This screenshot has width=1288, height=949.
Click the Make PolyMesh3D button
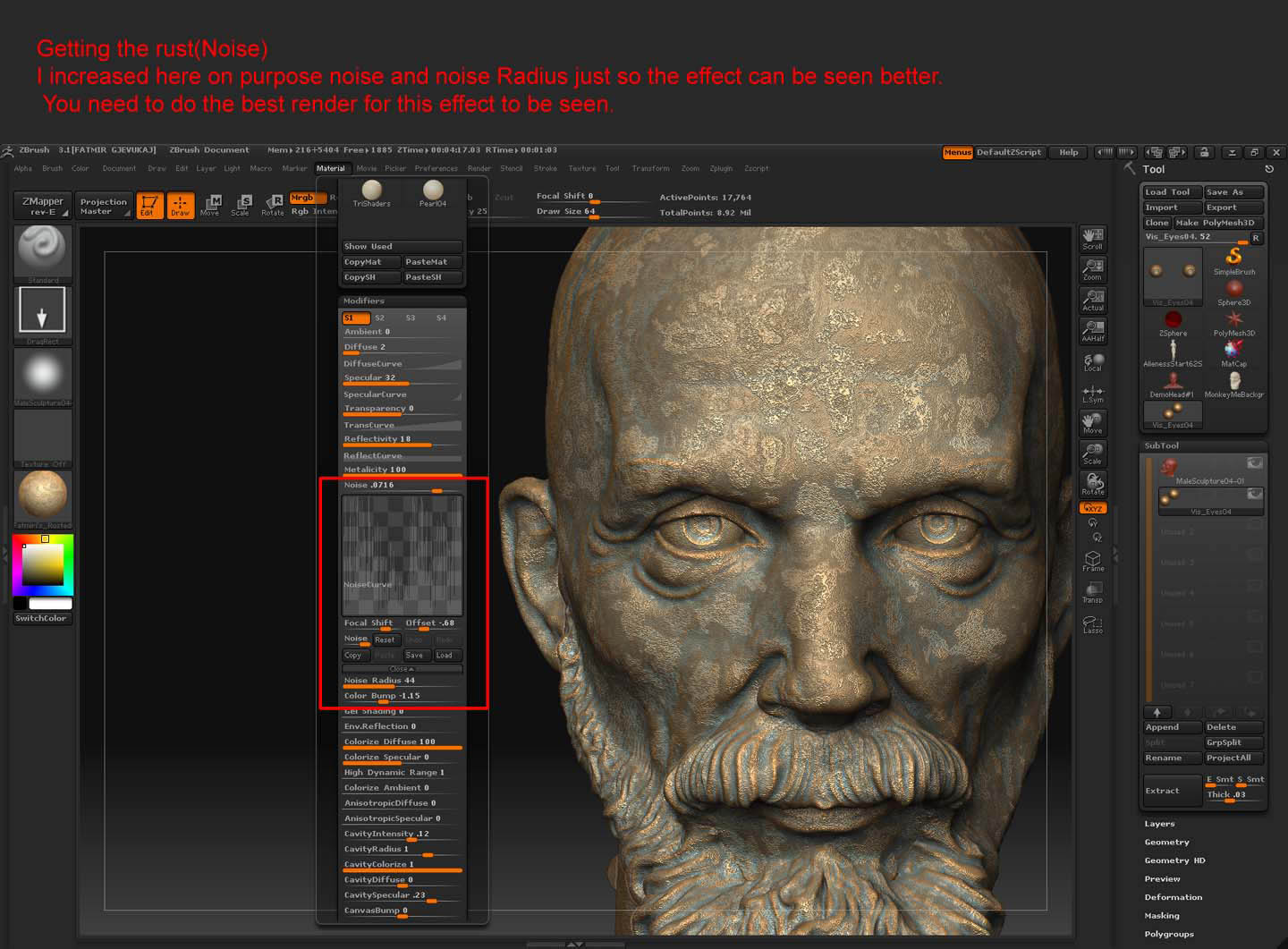[x=1218, y=223]
